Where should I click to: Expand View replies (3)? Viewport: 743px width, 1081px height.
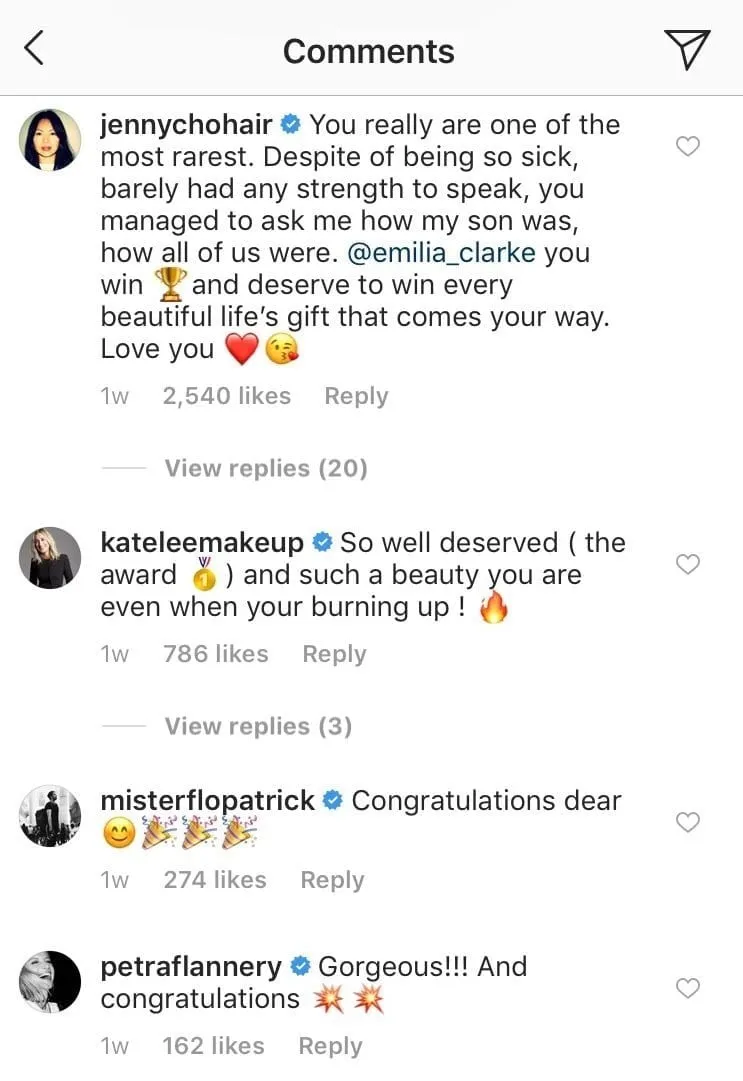coord(258,726)
